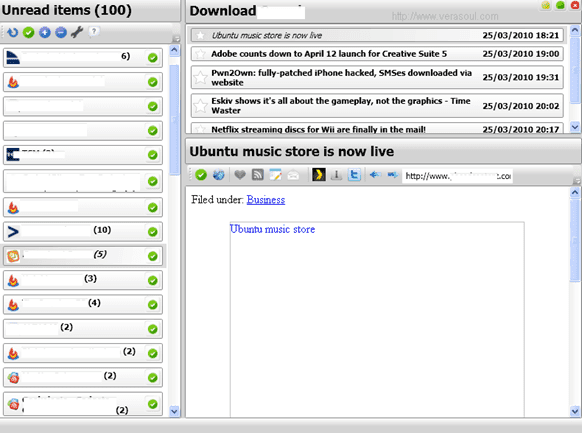Open toolbar overflow options in article toolbar
The width and height of the screenshot is (582, 433).
(x=576, y=181)
